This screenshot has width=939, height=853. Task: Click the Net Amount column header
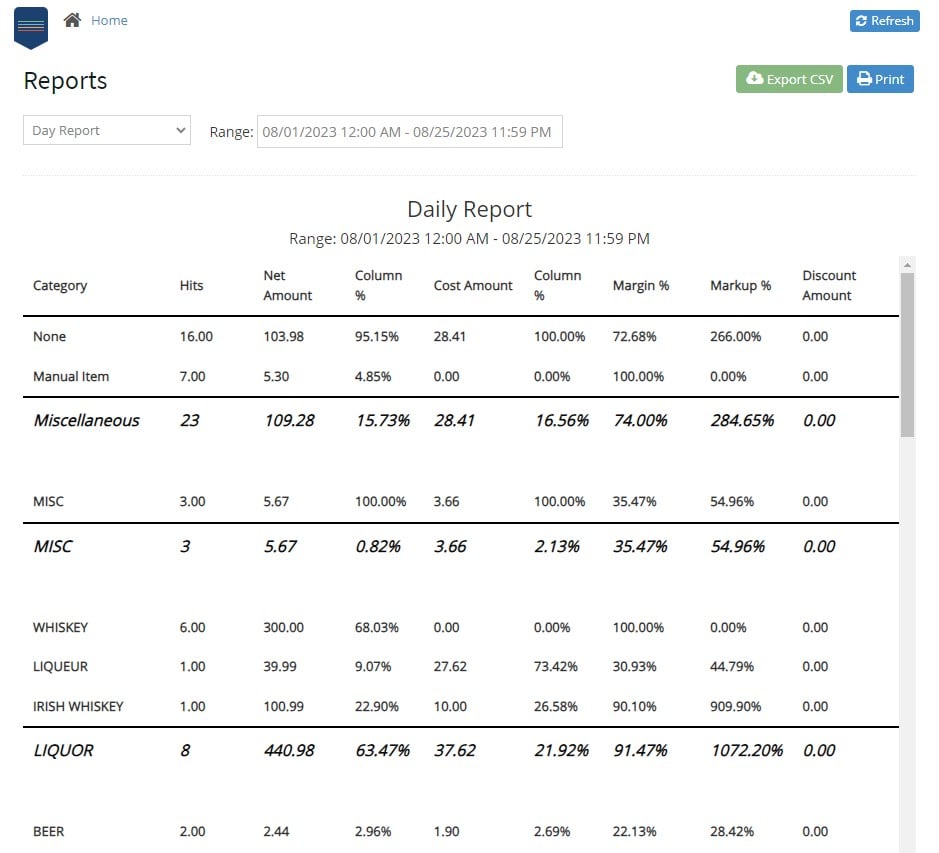[x=288, y=285]
